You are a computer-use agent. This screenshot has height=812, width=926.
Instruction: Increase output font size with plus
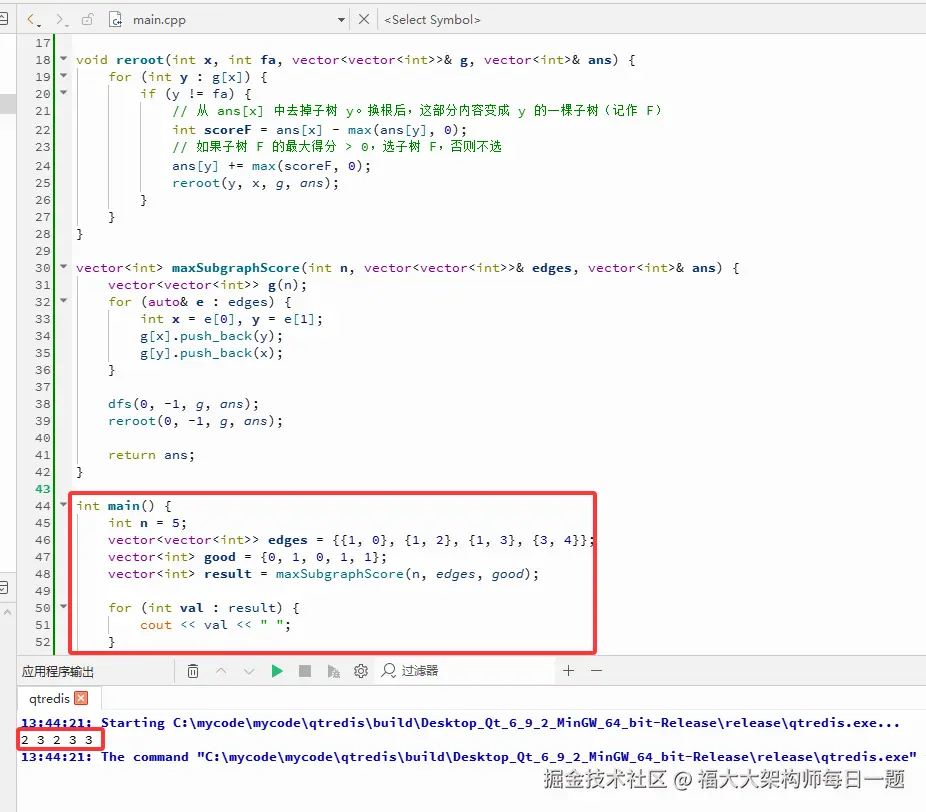pos(569,670)
